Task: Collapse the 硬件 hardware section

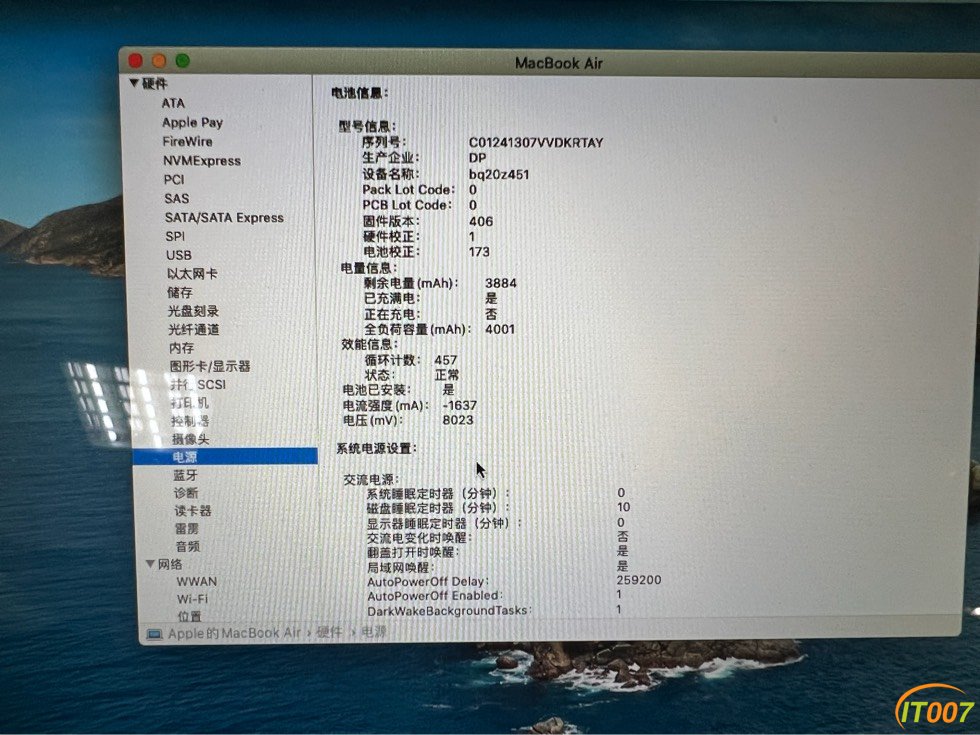Action: pyautogui.click(x=134, y=83)
